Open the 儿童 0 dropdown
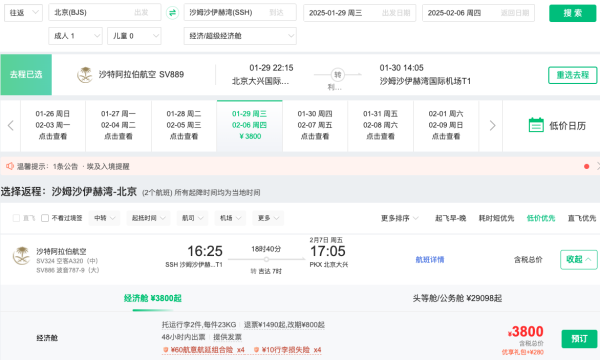The width and height of the screenshot is (600, 360). pos(134,36)
